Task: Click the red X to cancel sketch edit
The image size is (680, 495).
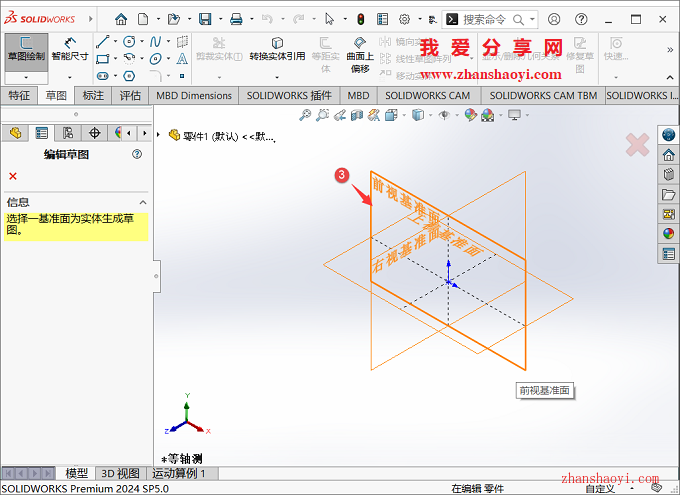Action: pos(13,176)
